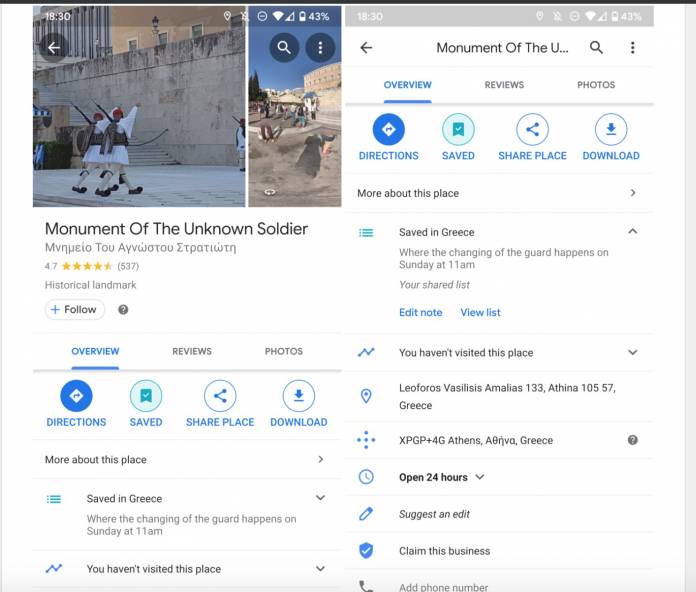Tap Share Place icon in right screen

point(532,130)
